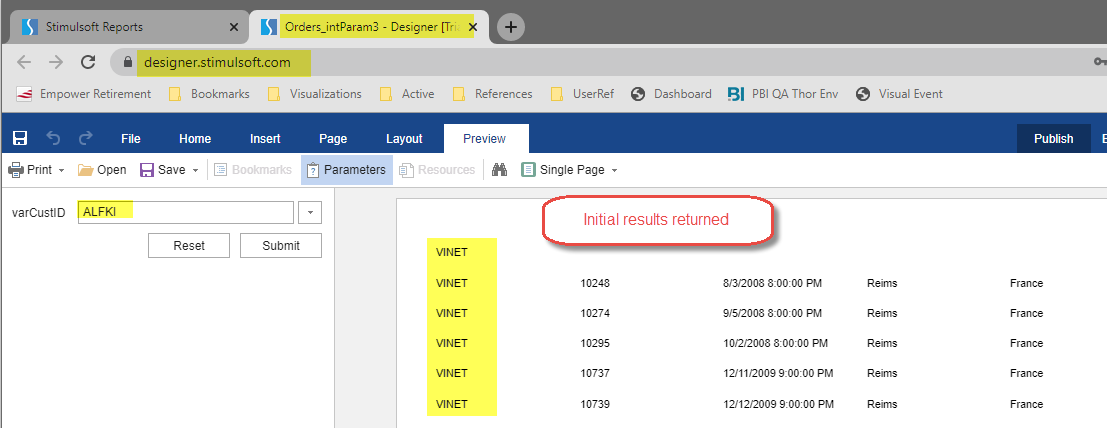The image size is (1107, 428).
Task: Open the File menu
Action: click(x=131, y=139)
